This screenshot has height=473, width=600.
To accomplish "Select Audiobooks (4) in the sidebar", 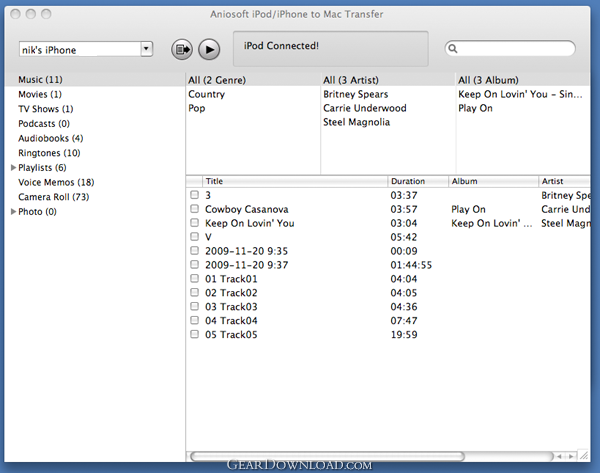I will pos(51,138).
